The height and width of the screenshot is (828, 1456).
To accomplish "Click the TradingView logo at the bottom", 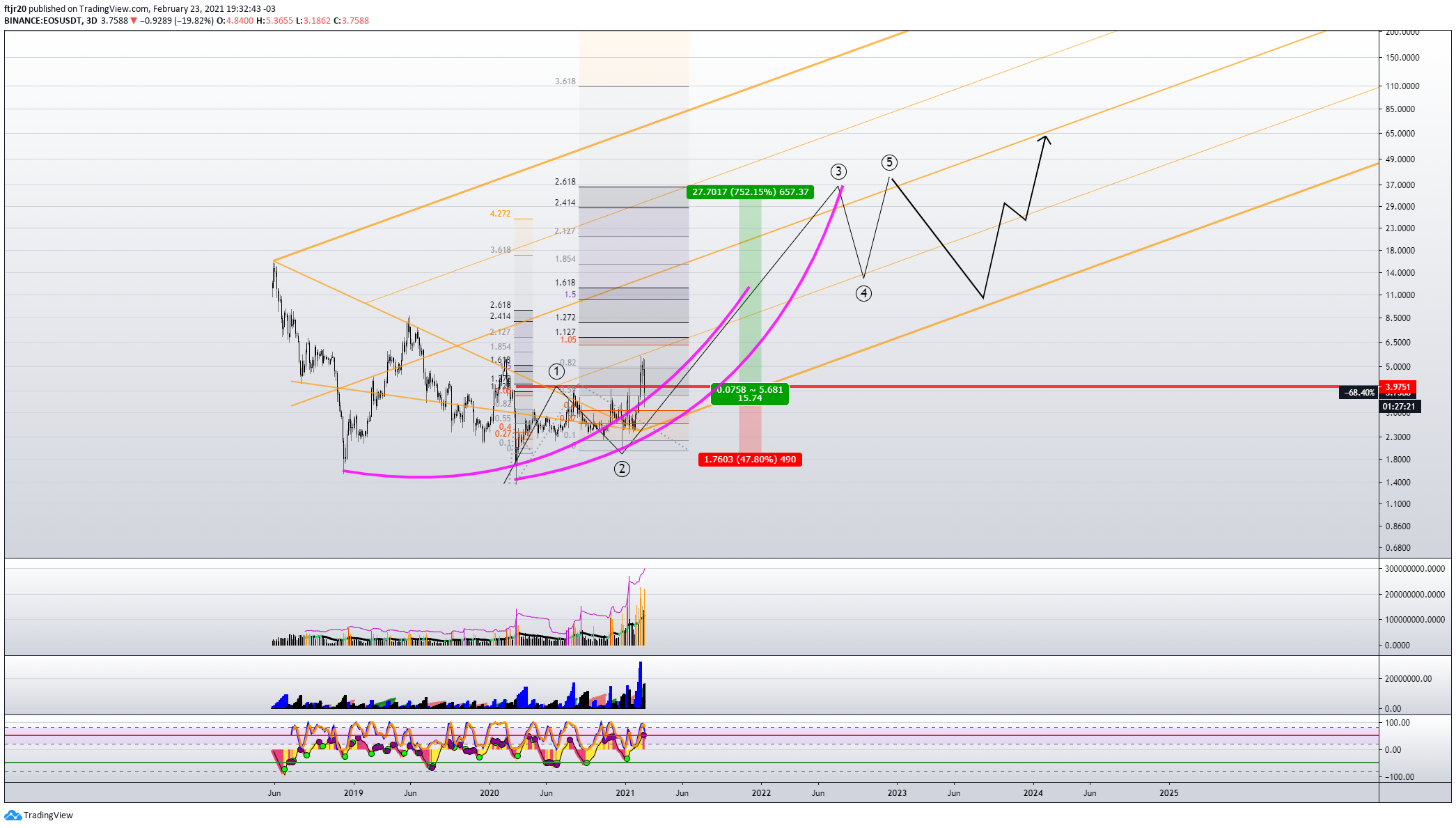I will [38, 815].
